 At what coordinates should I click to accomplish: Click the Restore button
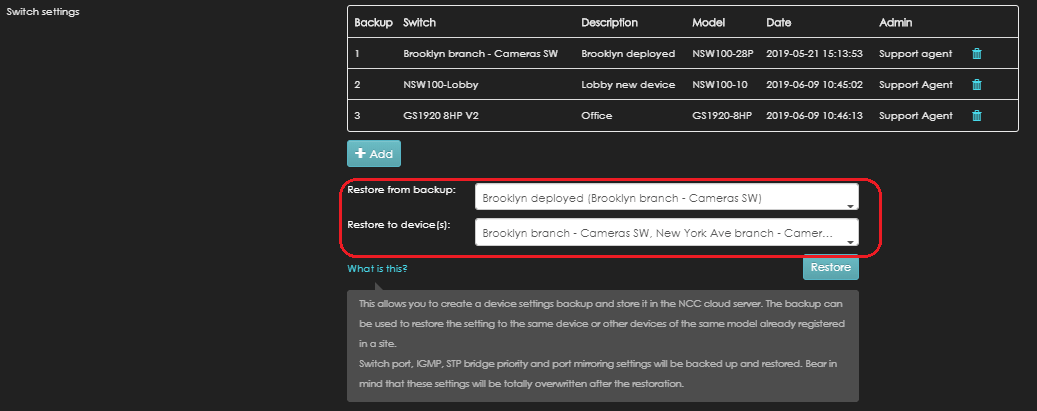click(x=831, y=267)
